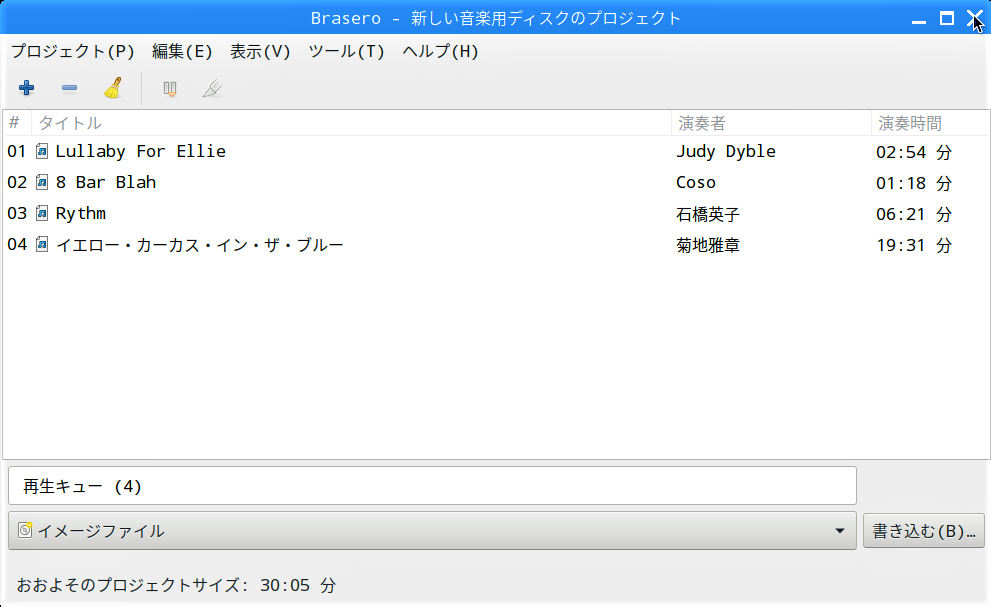The height and width of the screenshot is (607, 991).
Task: Select the track イエロー・カーカス・イン・ザ・ブルー
Action: [x=200, y=245]
